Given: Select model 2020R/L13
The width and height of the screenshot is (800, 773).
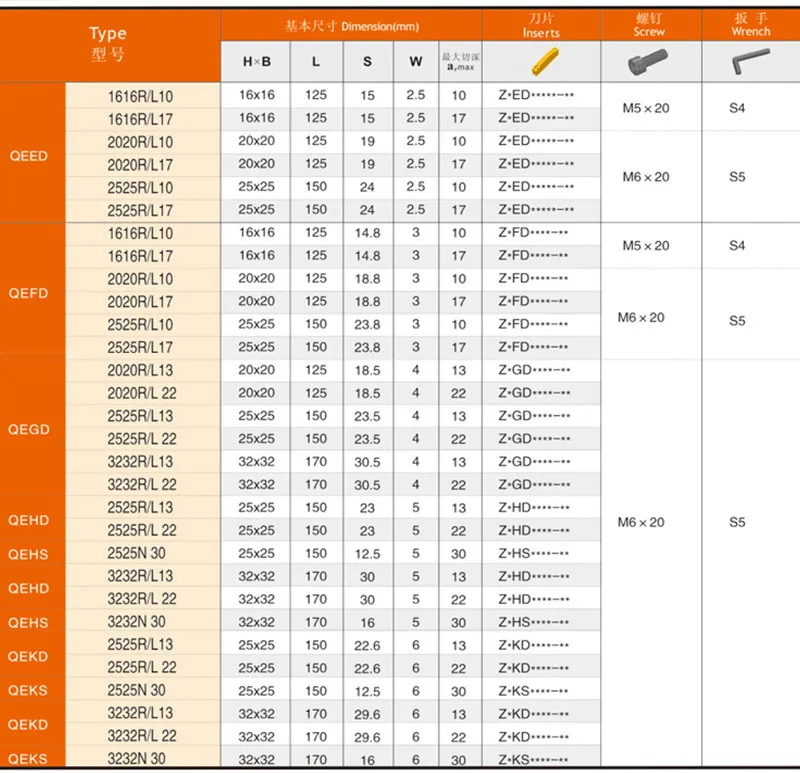Looking at the screenshot, I should pos(140,370).
